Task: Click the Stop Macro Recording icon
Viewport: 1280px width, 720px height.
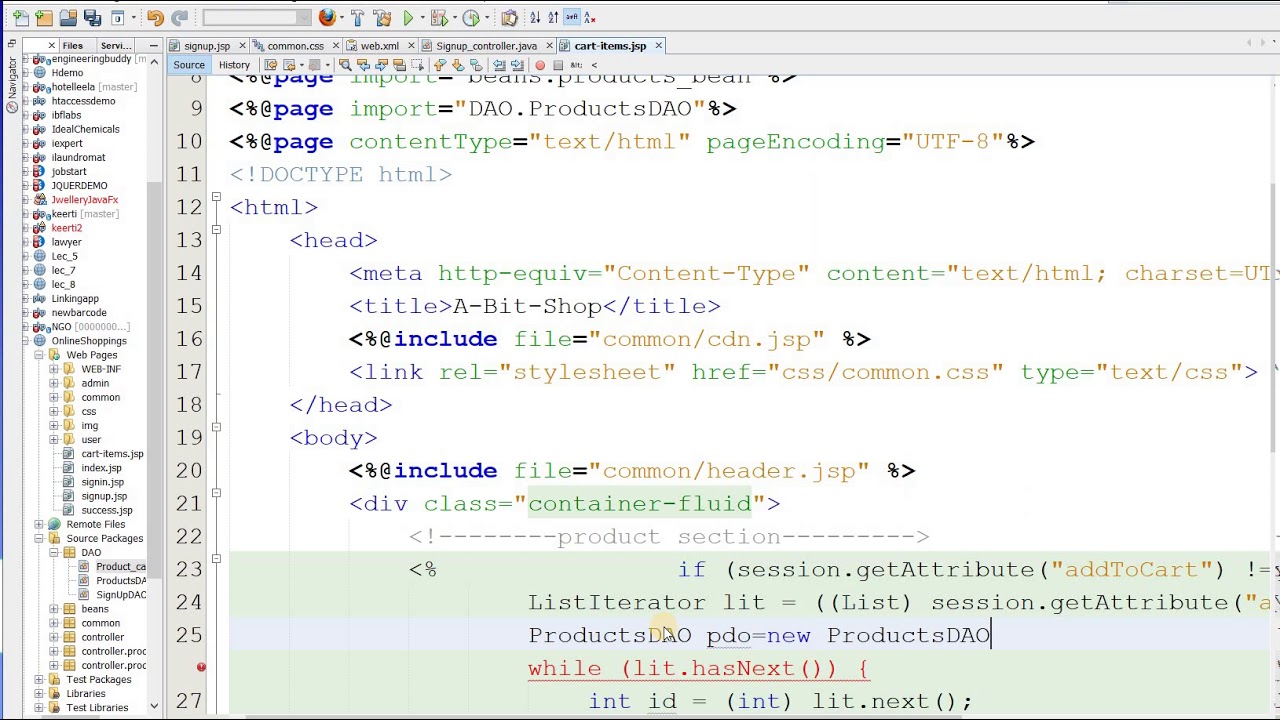Action: coord(558,65)
